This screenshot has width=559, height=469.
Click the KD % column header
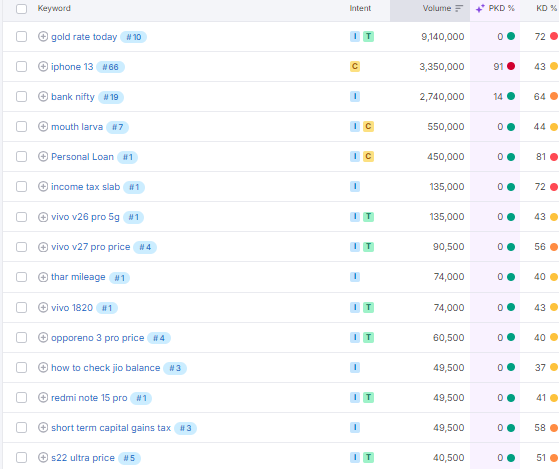coord(547,8)
